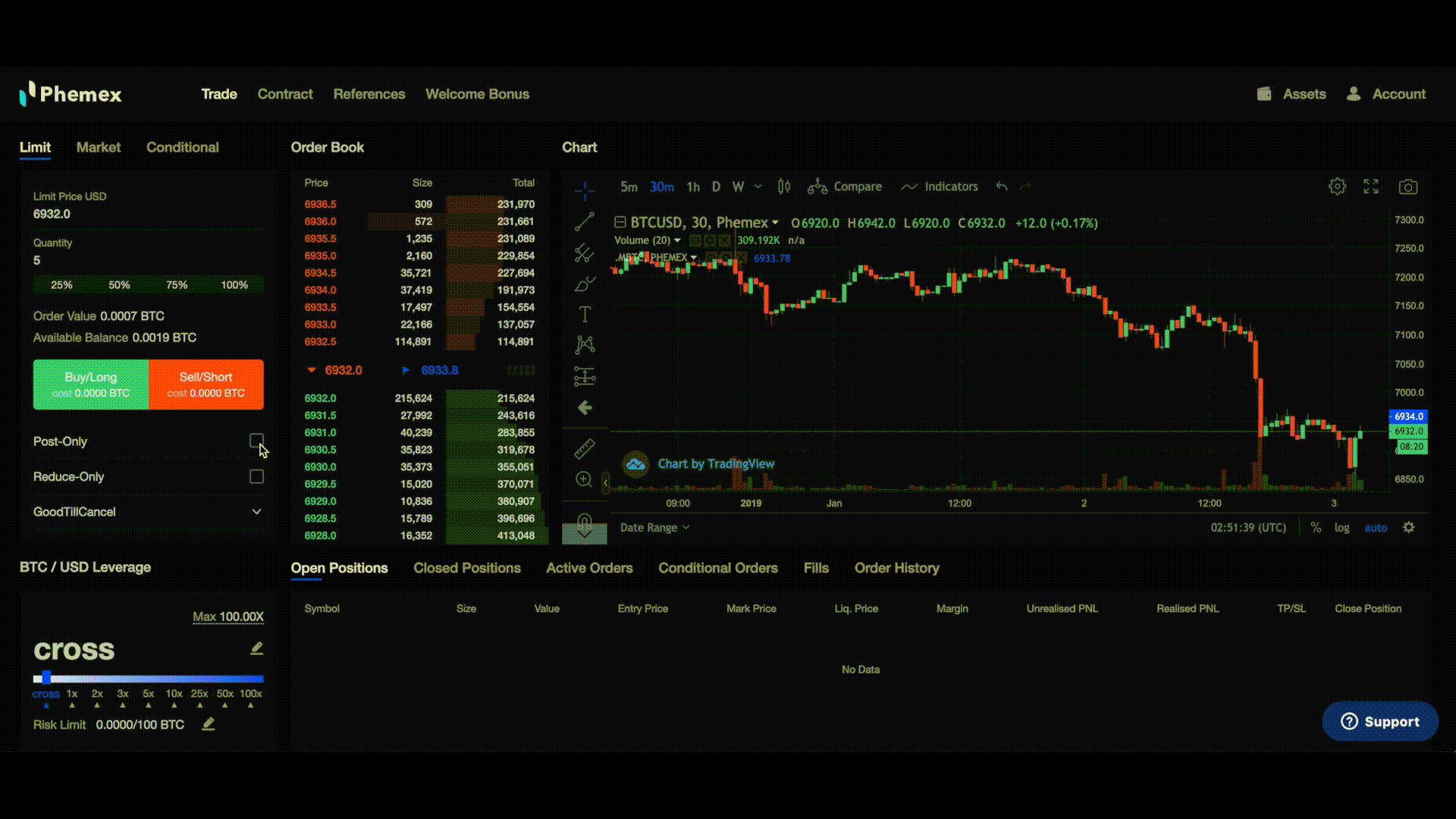
Task: Switch to the Closed Positions tab
Action: [467, 567]
